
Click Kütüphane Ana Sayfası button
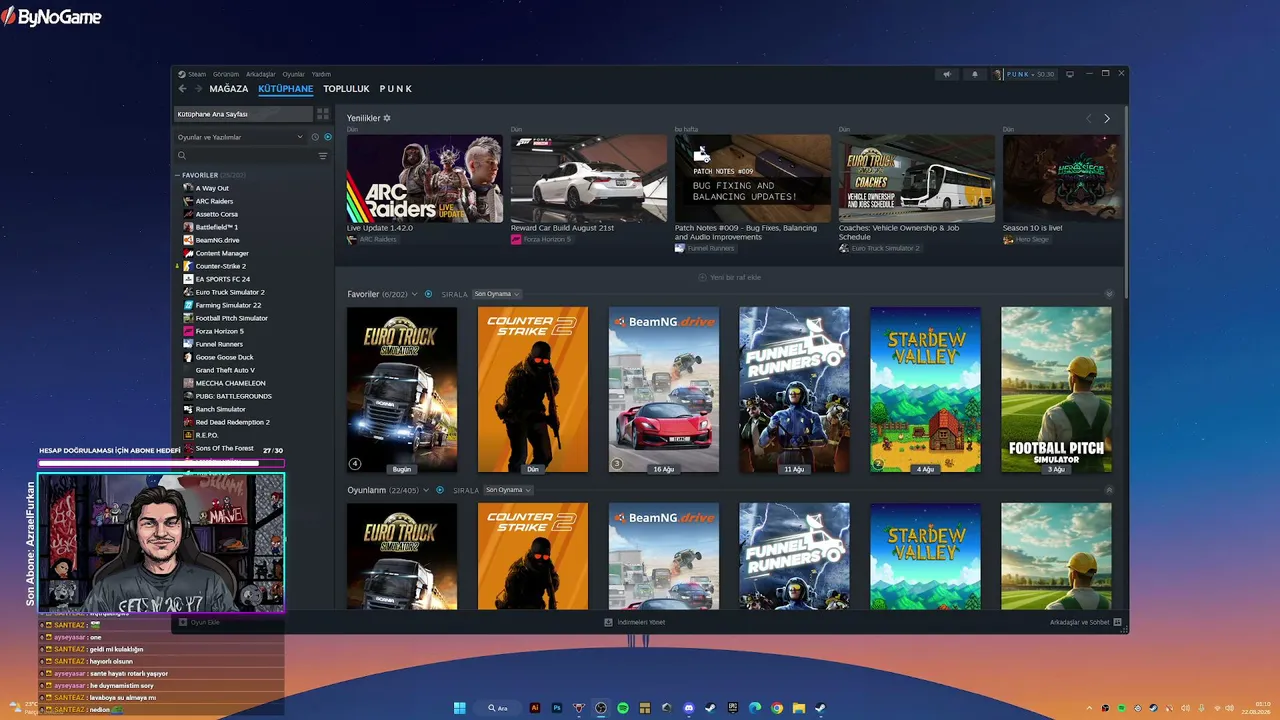[244, 114]
